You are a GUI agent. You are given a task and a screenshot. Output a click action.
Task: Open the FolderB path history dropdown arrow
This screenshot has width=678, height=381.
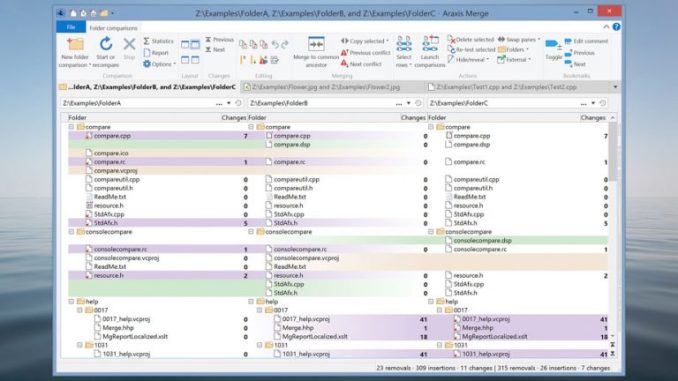coord(409,103)
